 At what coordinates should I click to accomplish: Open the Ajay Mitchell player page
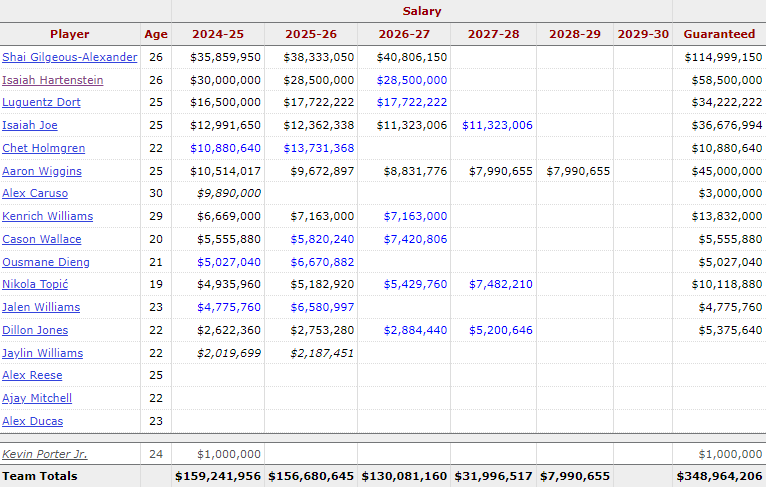[37, 398]
